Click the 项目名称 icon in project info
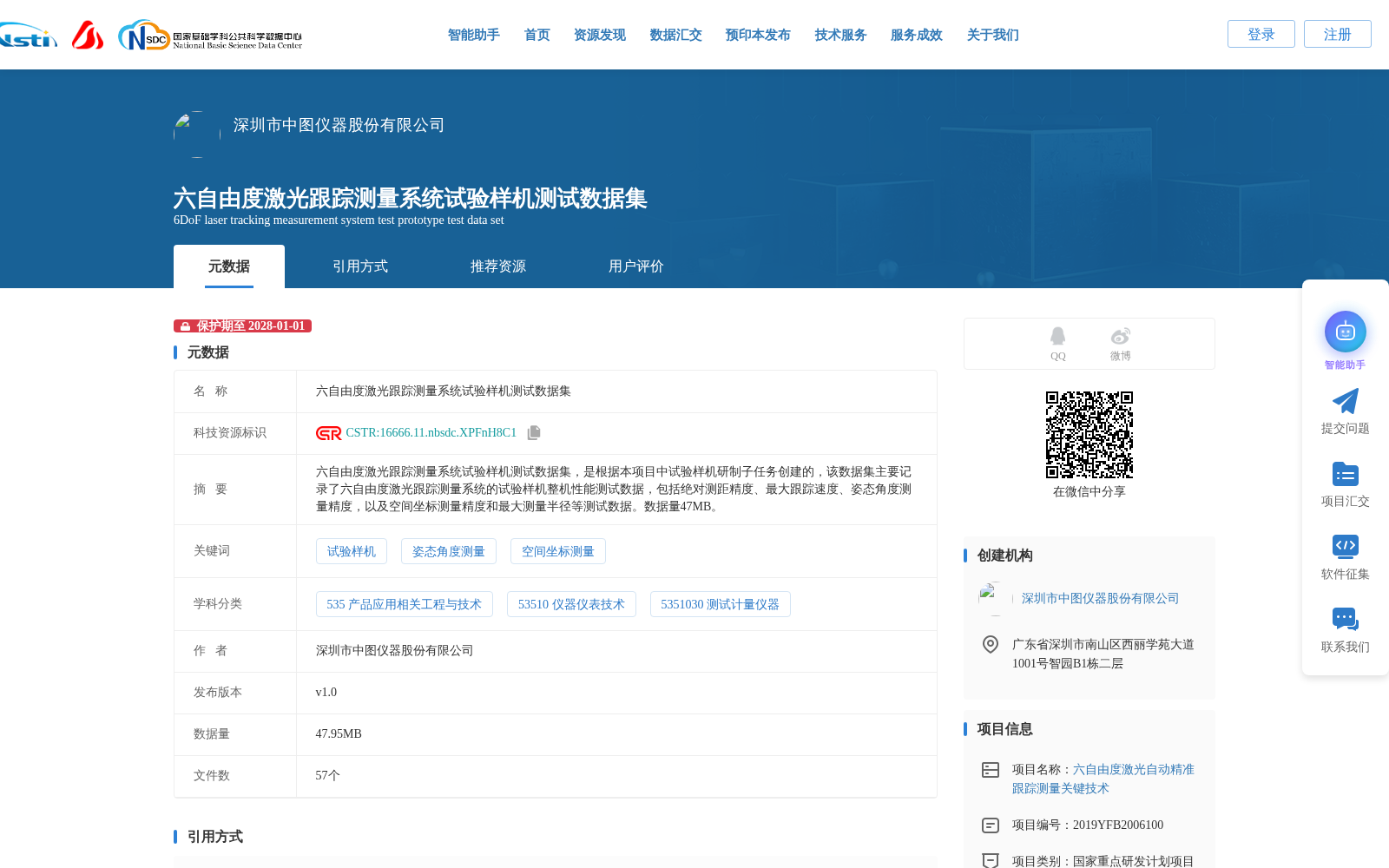The height and width of the screenshot is (868, 1389). (990, 770)
